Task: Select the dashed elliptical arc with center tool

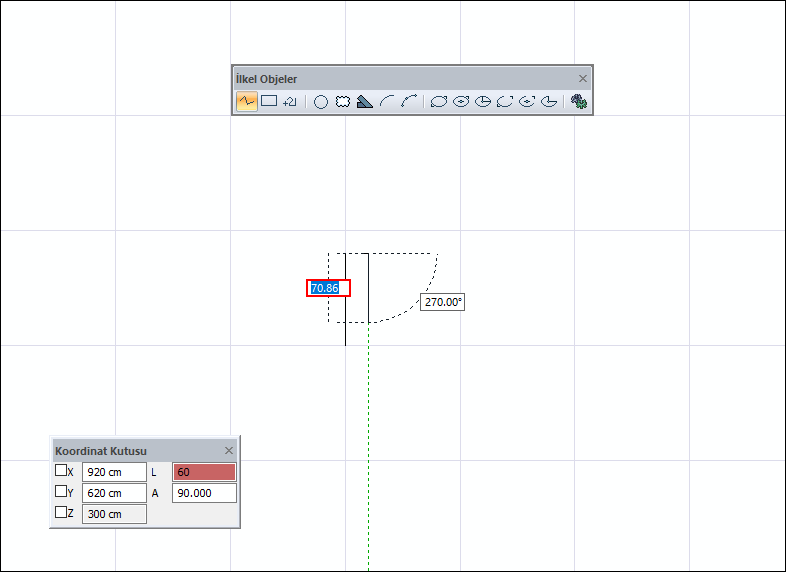Action: pos(527,102)
